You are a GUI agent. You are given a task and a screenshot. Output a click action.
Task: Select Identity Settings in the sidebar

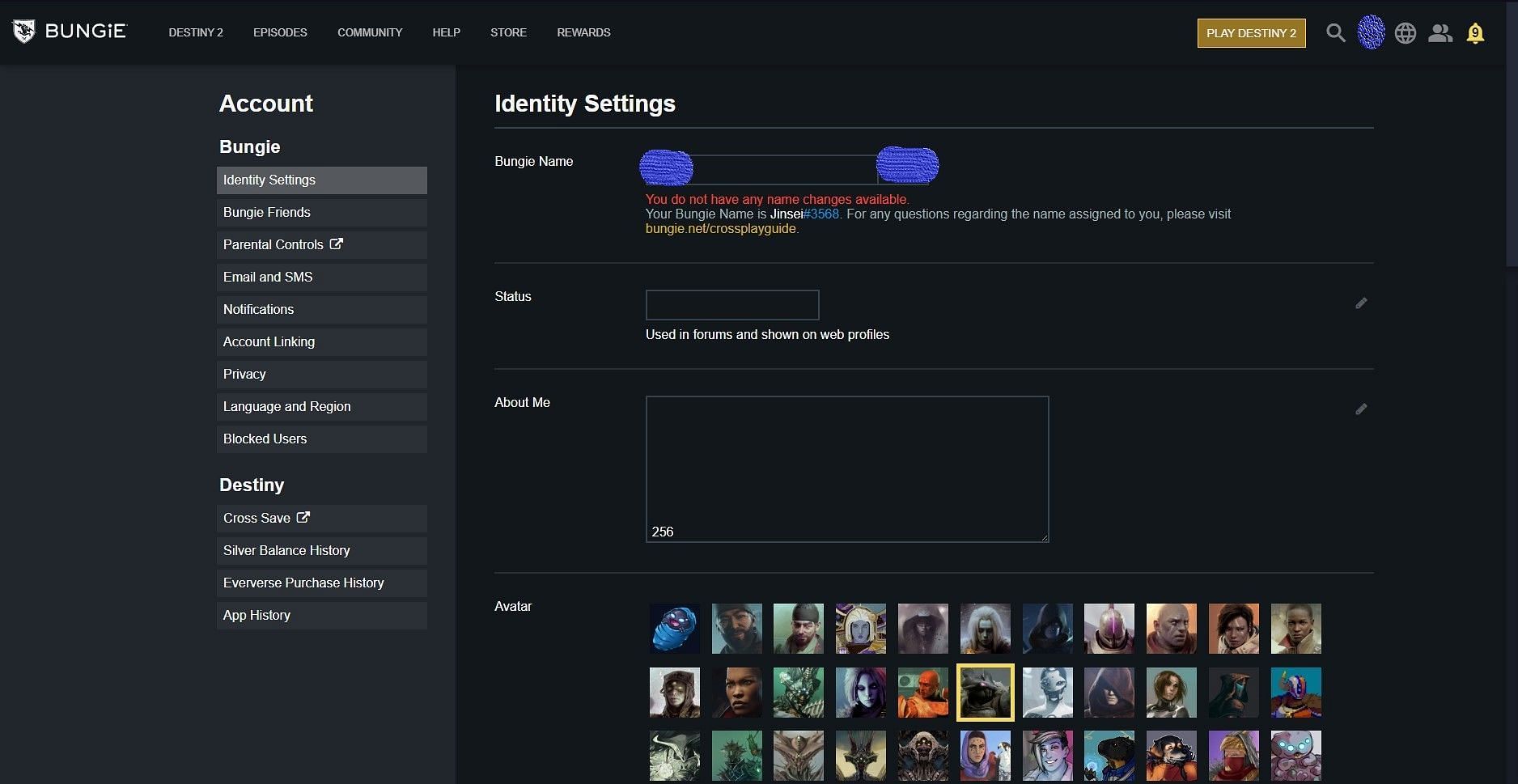(322, 180)
